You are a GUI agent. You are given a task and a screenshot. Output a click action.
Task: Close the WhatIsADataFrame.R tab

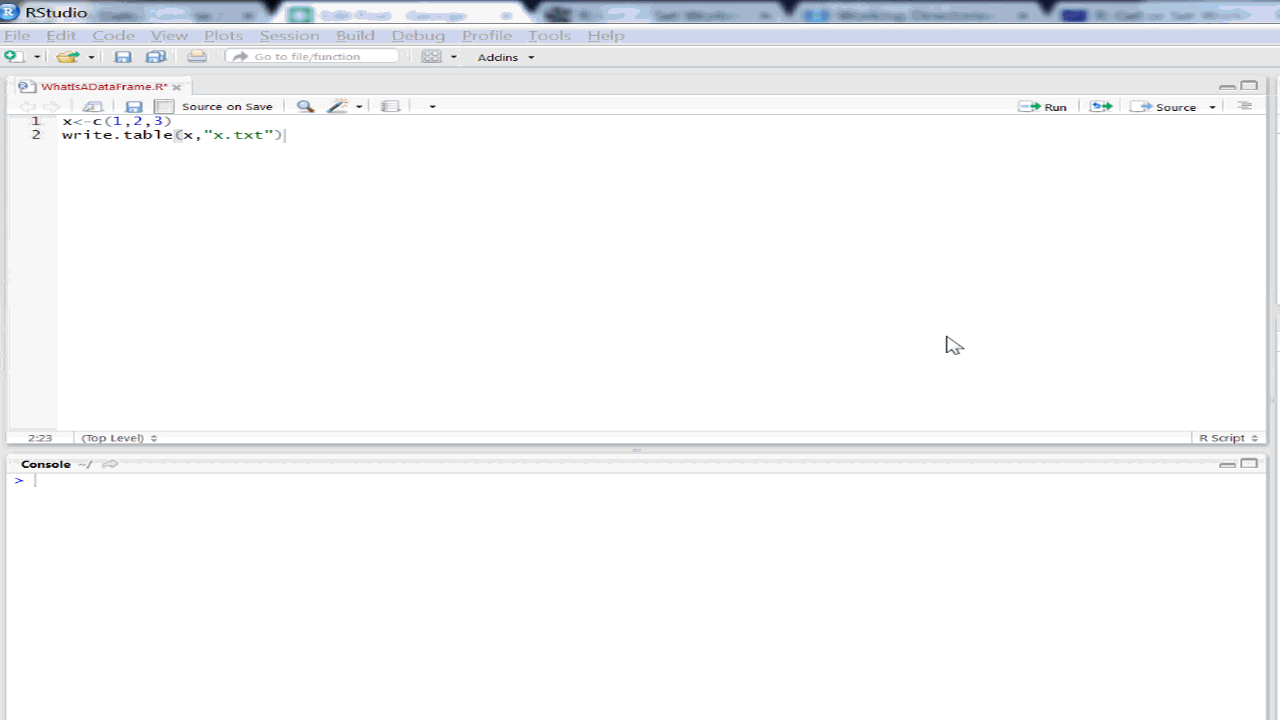[x=177, y=88]
